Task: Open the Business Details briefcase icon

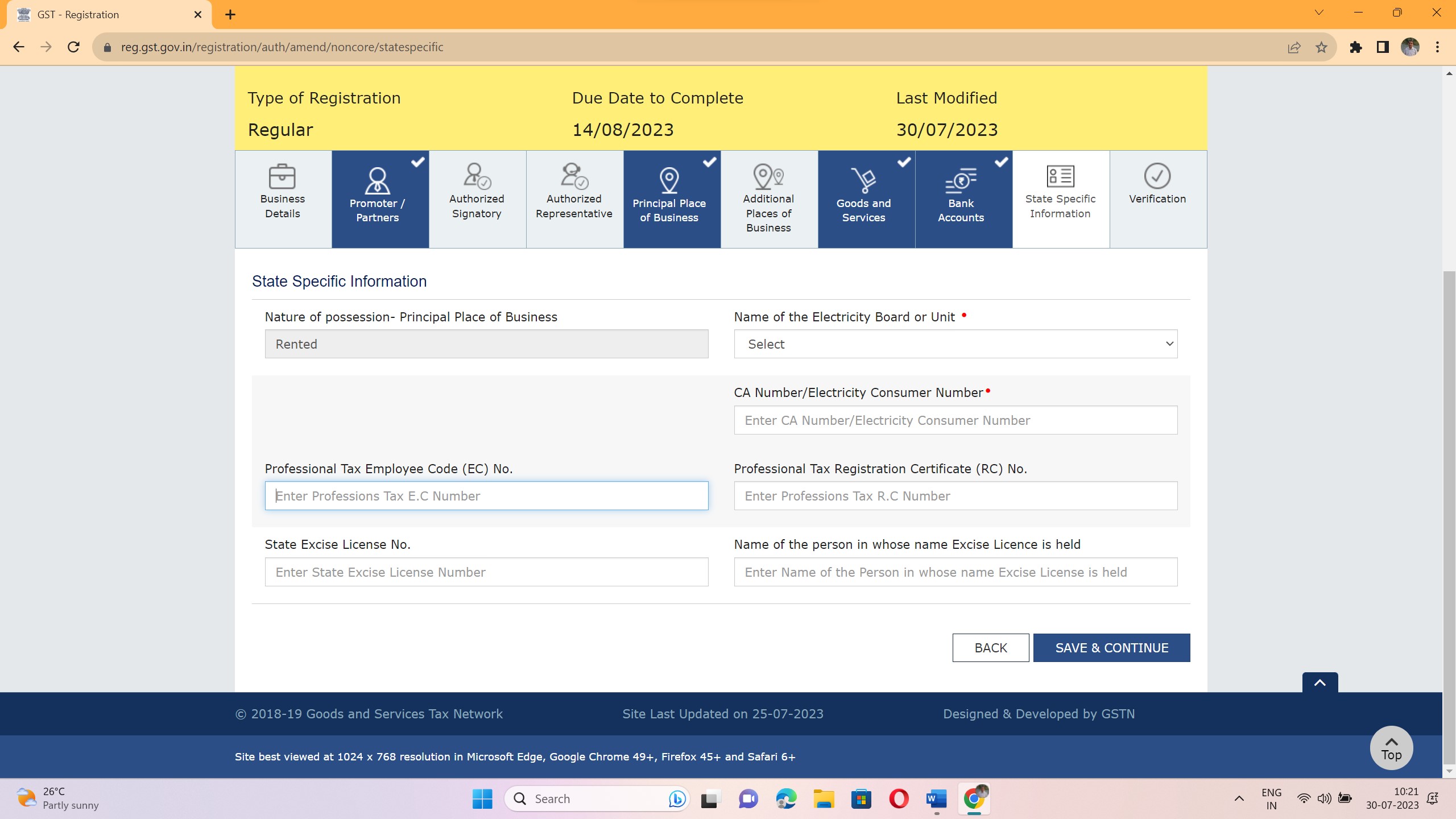Action: click(x=282, y=177)
